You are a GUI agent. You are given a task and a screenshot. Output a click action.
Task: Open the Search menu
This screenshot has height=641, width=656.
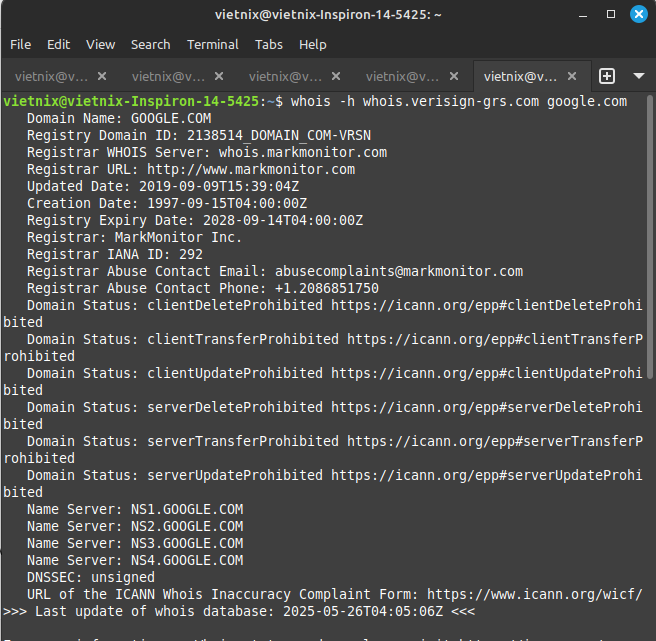(151, 45)
